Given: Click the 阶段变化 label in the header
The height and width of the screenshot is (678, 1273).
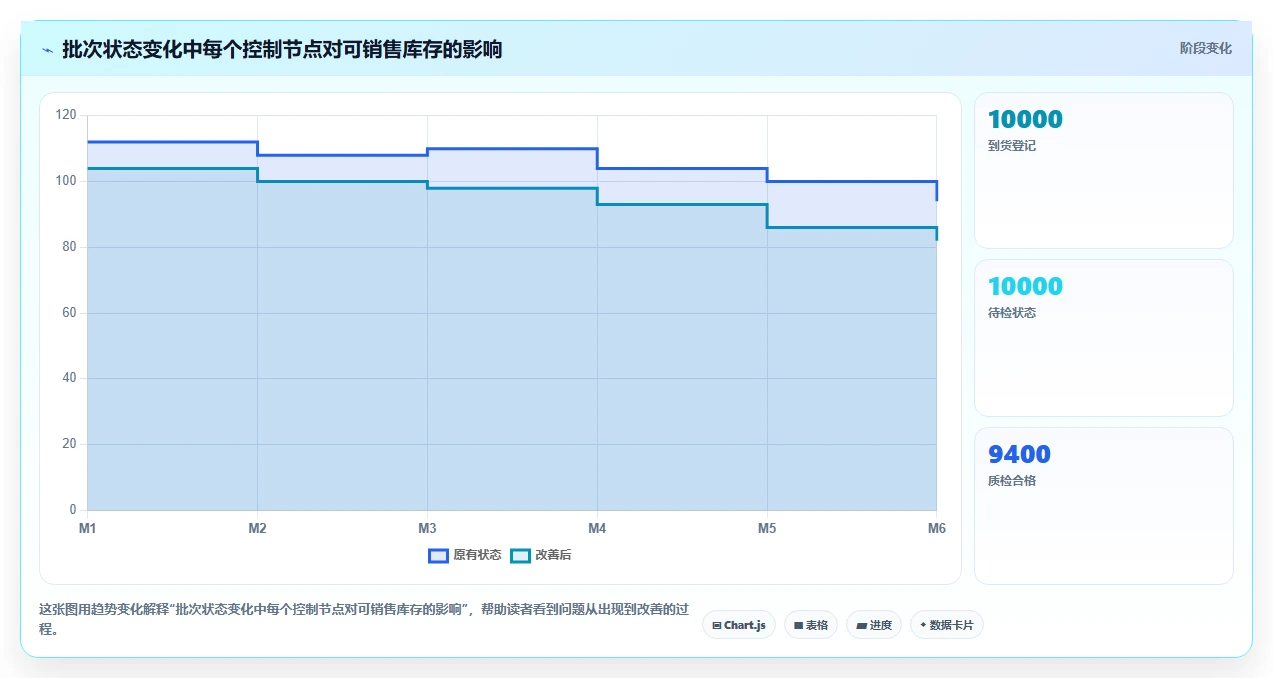Looking at the screenshot, I should tap(1205, 48).
